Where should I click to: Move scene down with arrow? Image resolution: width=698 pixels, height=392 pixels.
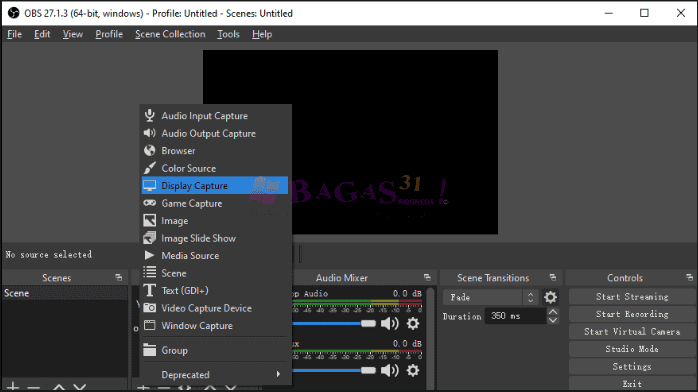tap(80, 387)
